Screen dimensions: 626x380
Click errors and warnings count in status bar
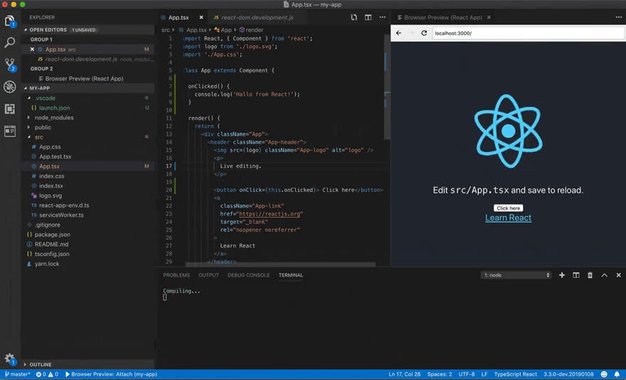tap(47, 374)
